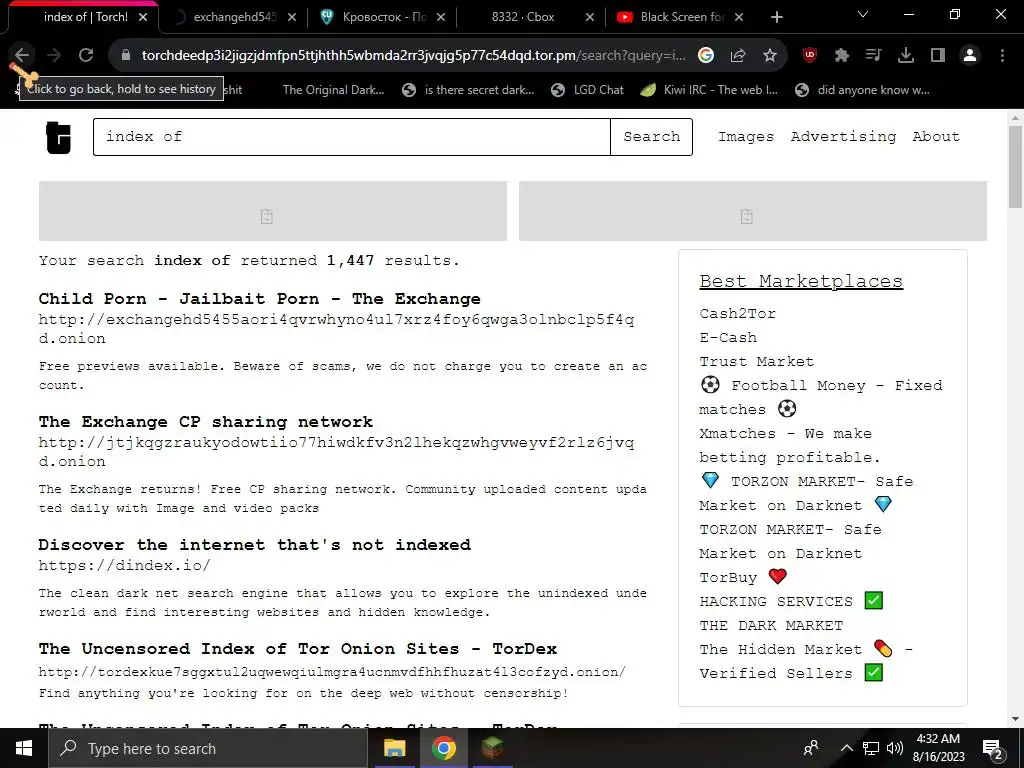Close the Кровосток tab
This screenshot has height=768, width=1024.
pos(441,17)
